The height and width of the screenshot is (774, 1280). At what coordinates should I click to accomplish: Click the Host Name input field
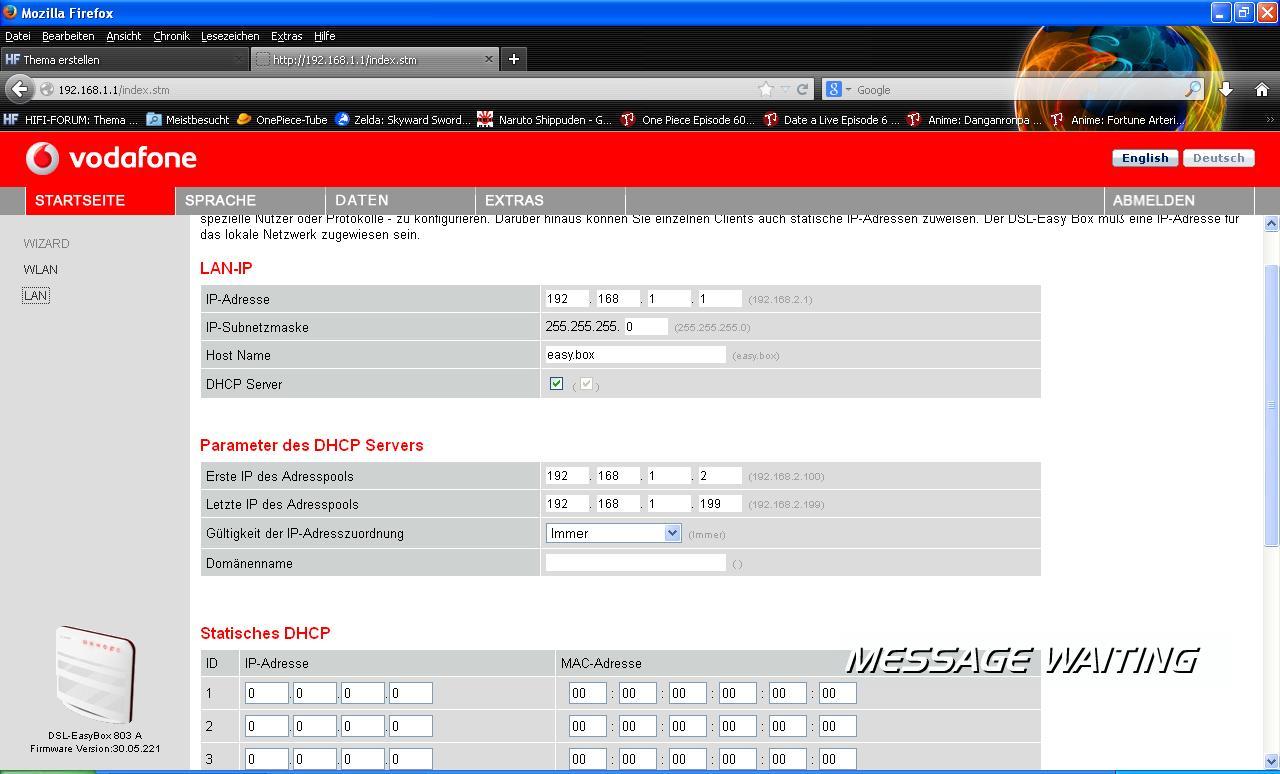point(635,355)
